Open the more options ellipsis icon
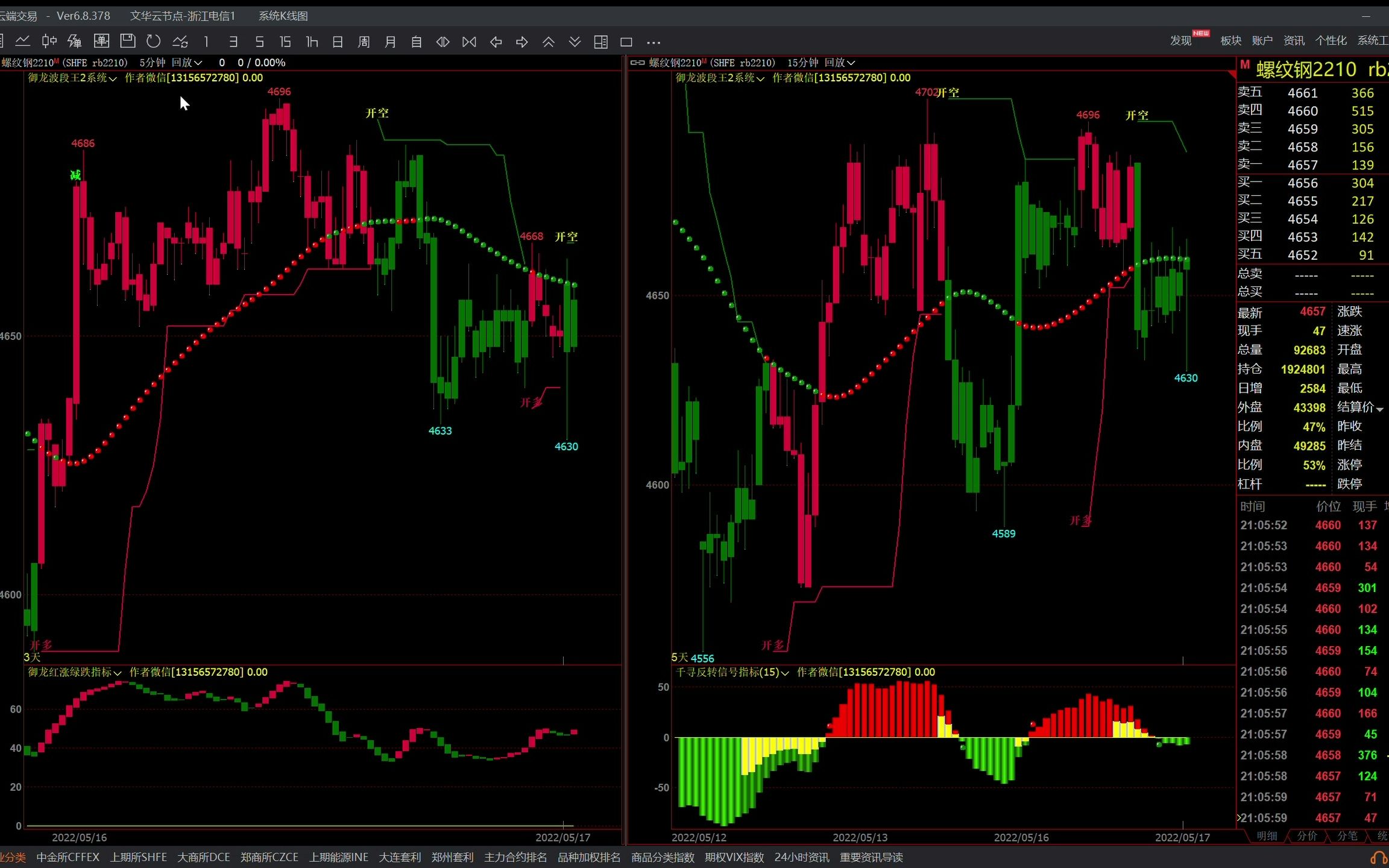This screenshot has height=868, width=1389. tap(654, 42)
